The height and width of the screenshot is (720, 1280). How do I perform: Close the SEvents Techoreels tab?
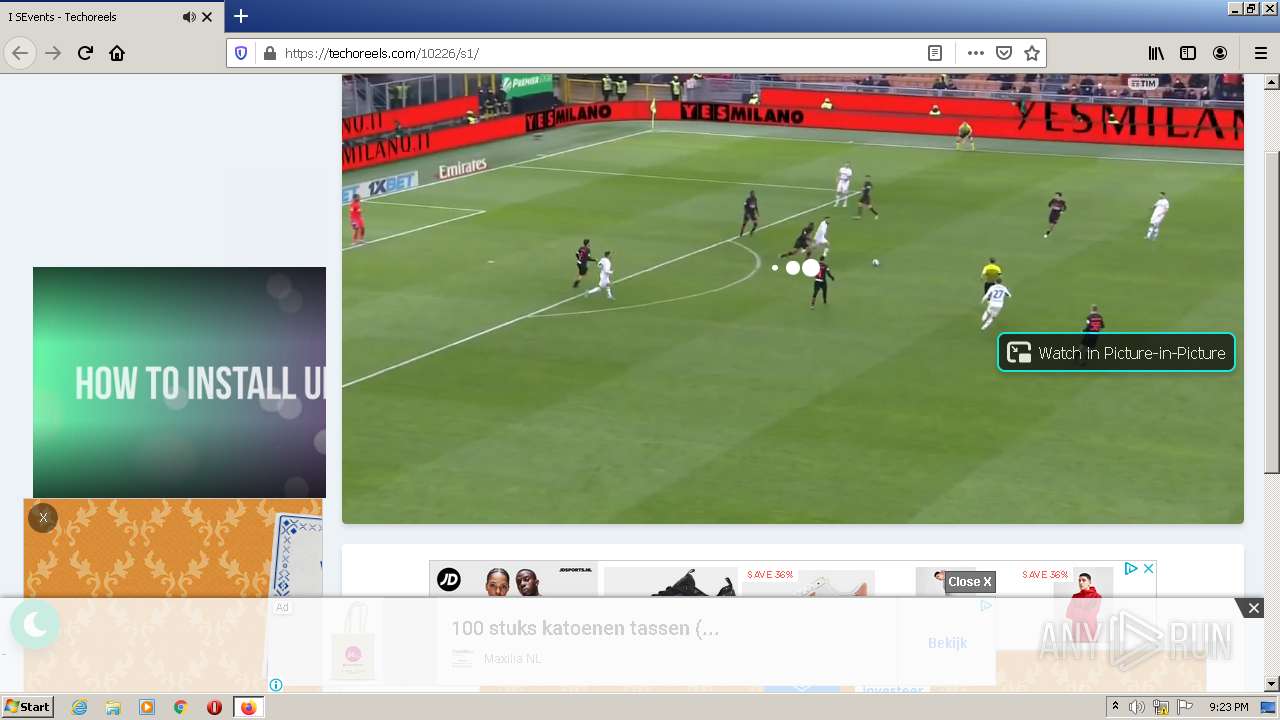[x=207, y=17]
